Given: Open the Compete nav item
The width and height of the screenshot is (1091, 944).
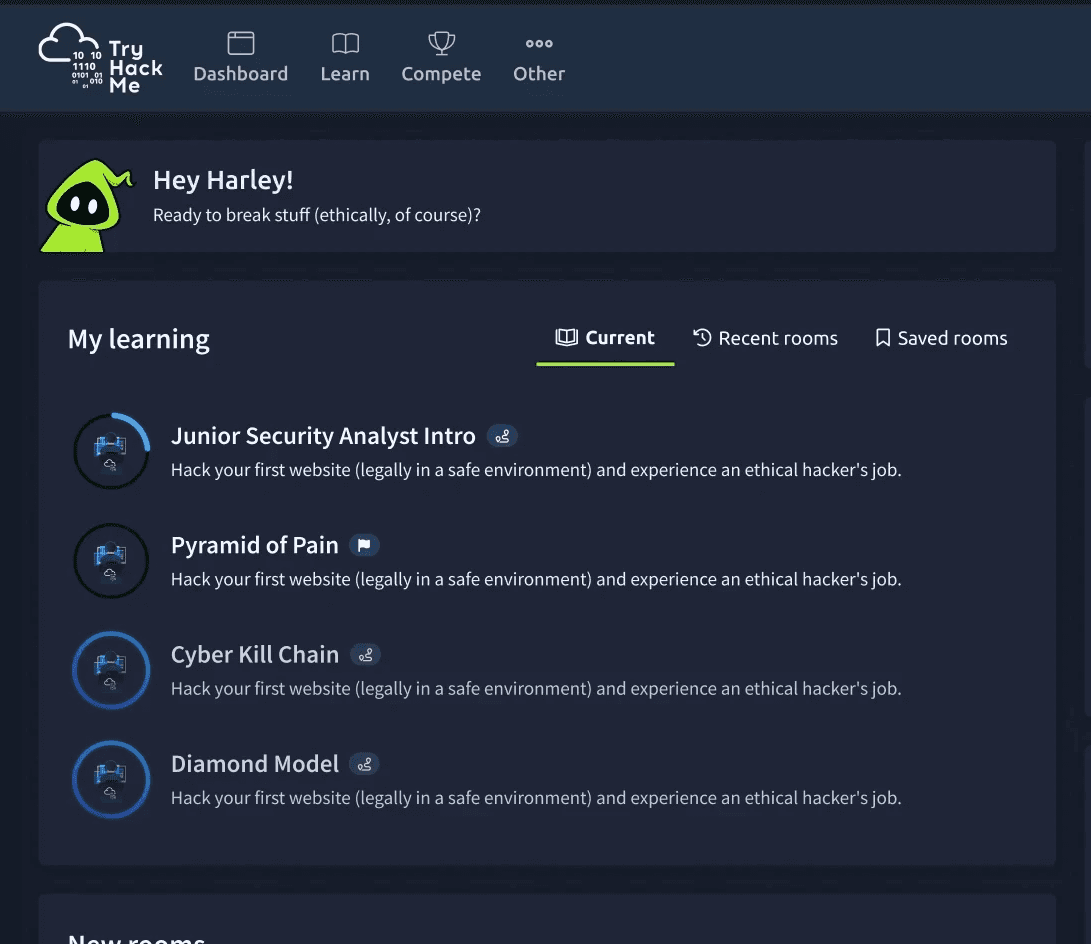Looking at the screenshot, I should 441,58.
